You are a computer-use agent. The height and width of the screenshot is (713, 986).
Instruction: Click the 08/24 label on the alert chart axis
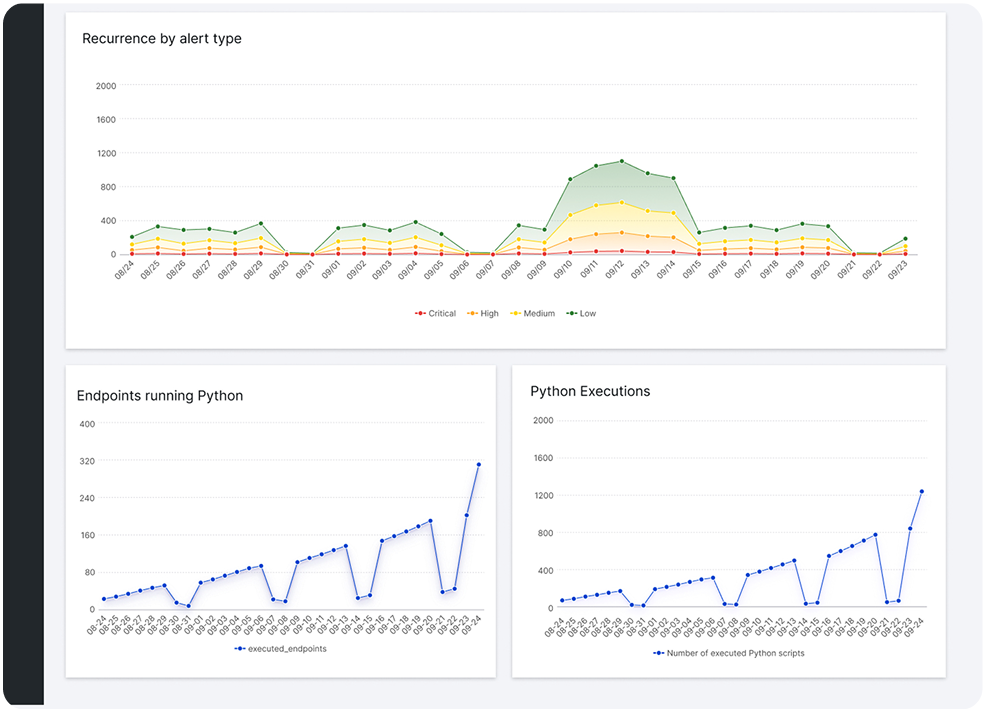pyautogui.click(x=126, y=272)
